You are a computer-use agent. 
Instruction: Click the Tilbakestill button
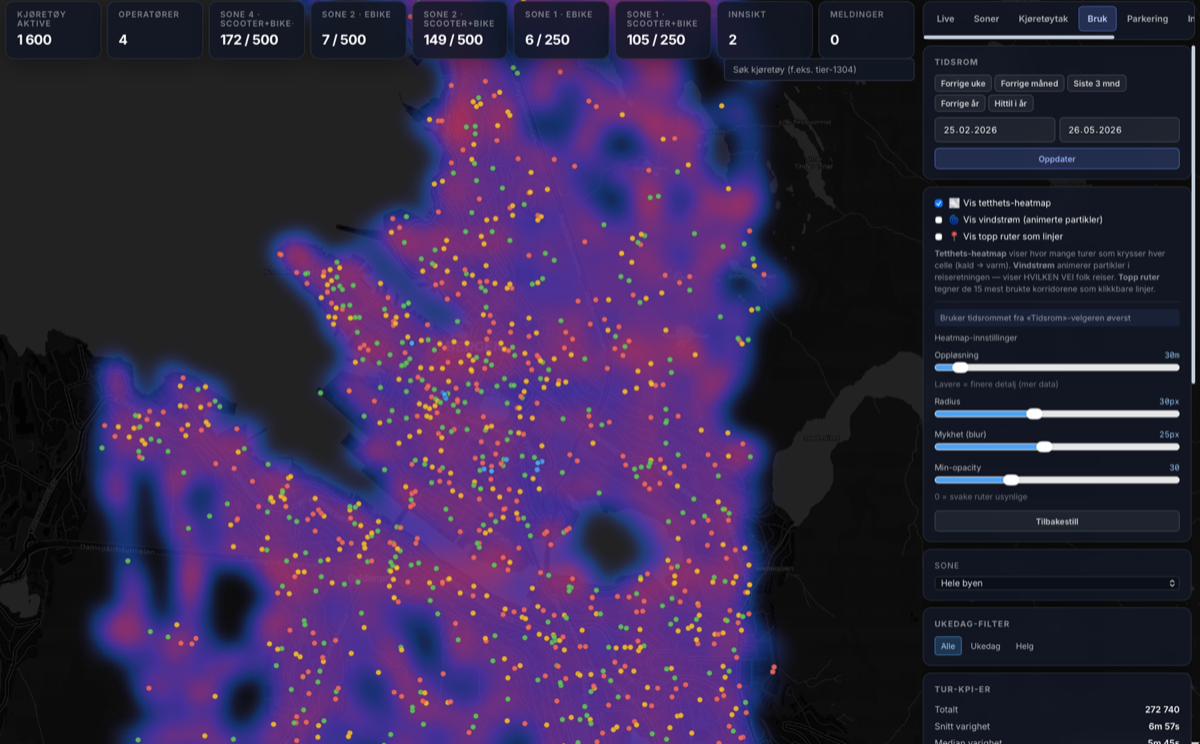(x=1057, y=521)
